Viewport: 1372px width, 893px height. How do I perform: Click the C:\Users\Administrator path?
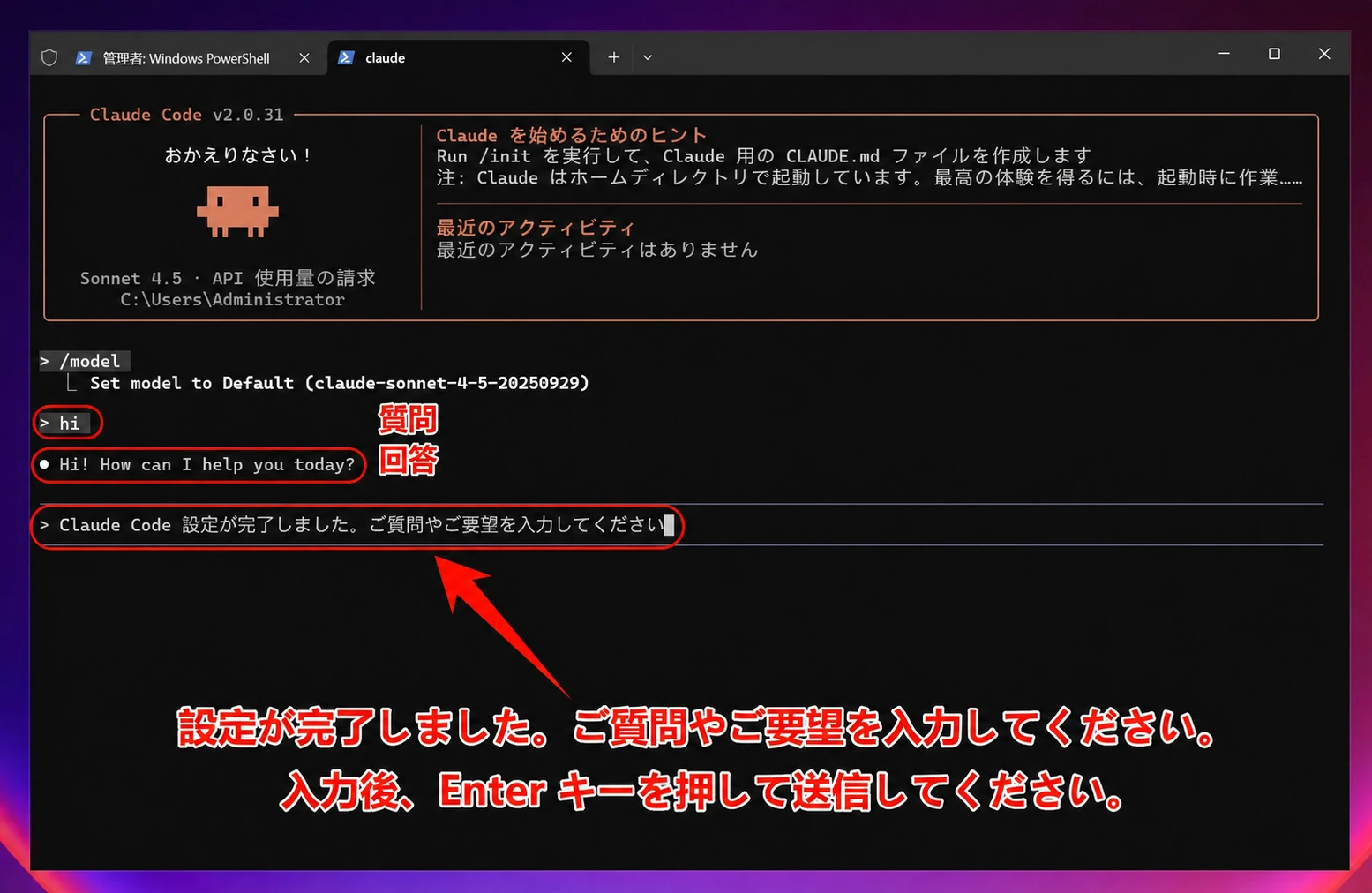click(x=233, y=300)
